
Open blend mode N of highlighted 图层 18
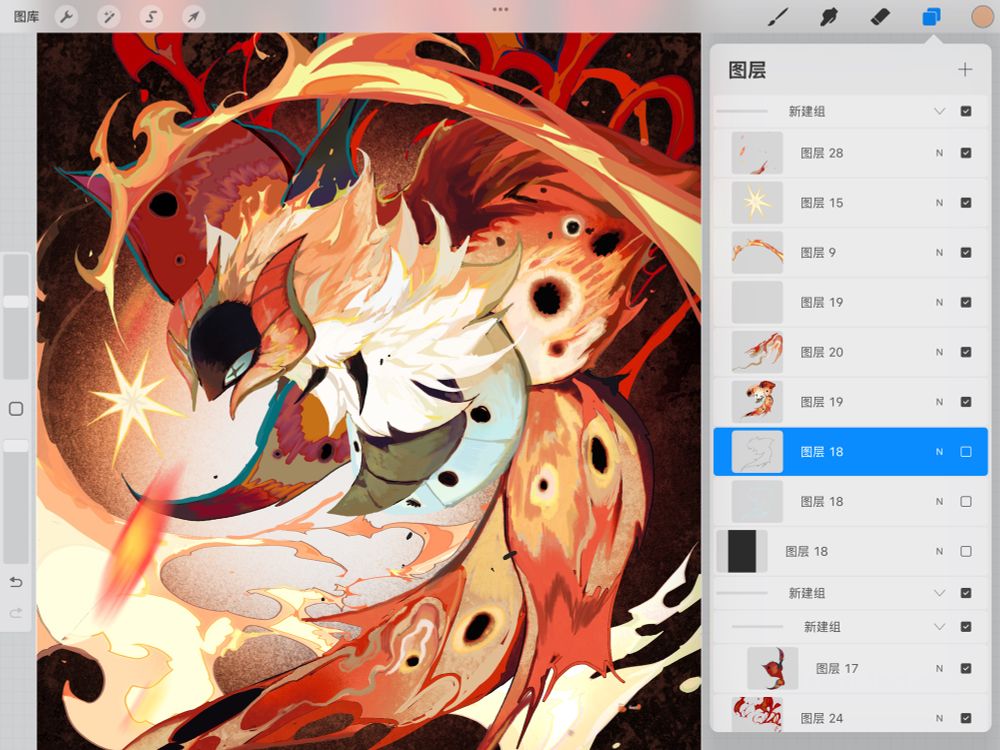[x=939, y=452]
